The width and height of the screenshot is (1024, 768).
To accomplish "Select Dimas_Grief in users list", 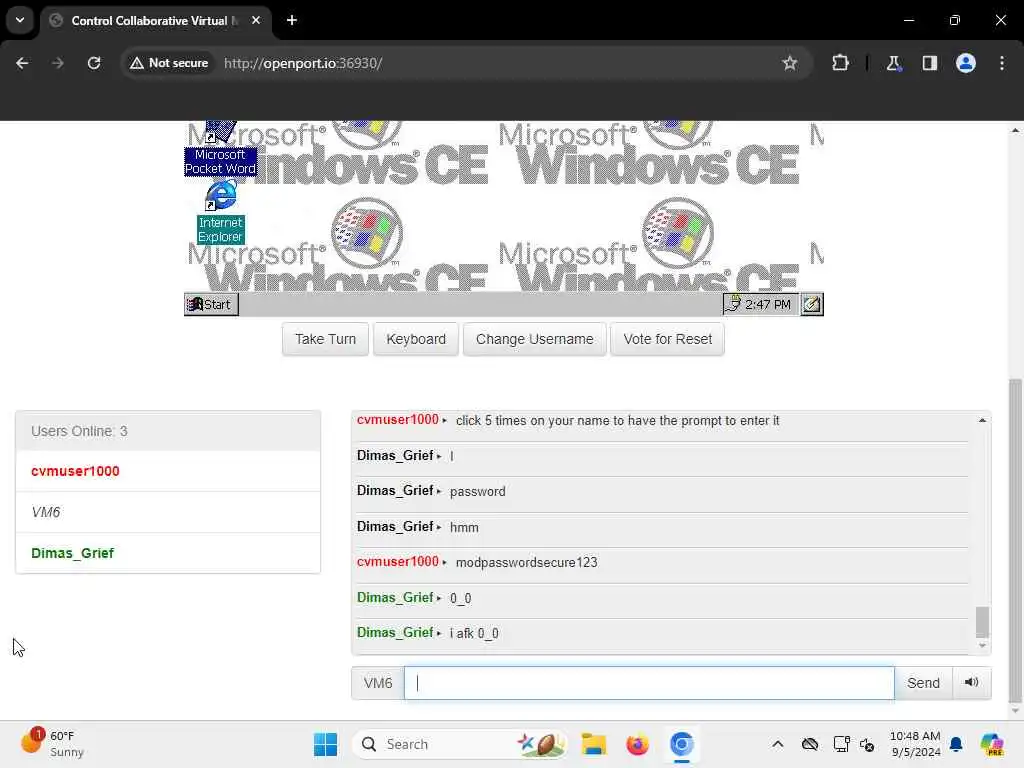I will (x=168, y=553).
